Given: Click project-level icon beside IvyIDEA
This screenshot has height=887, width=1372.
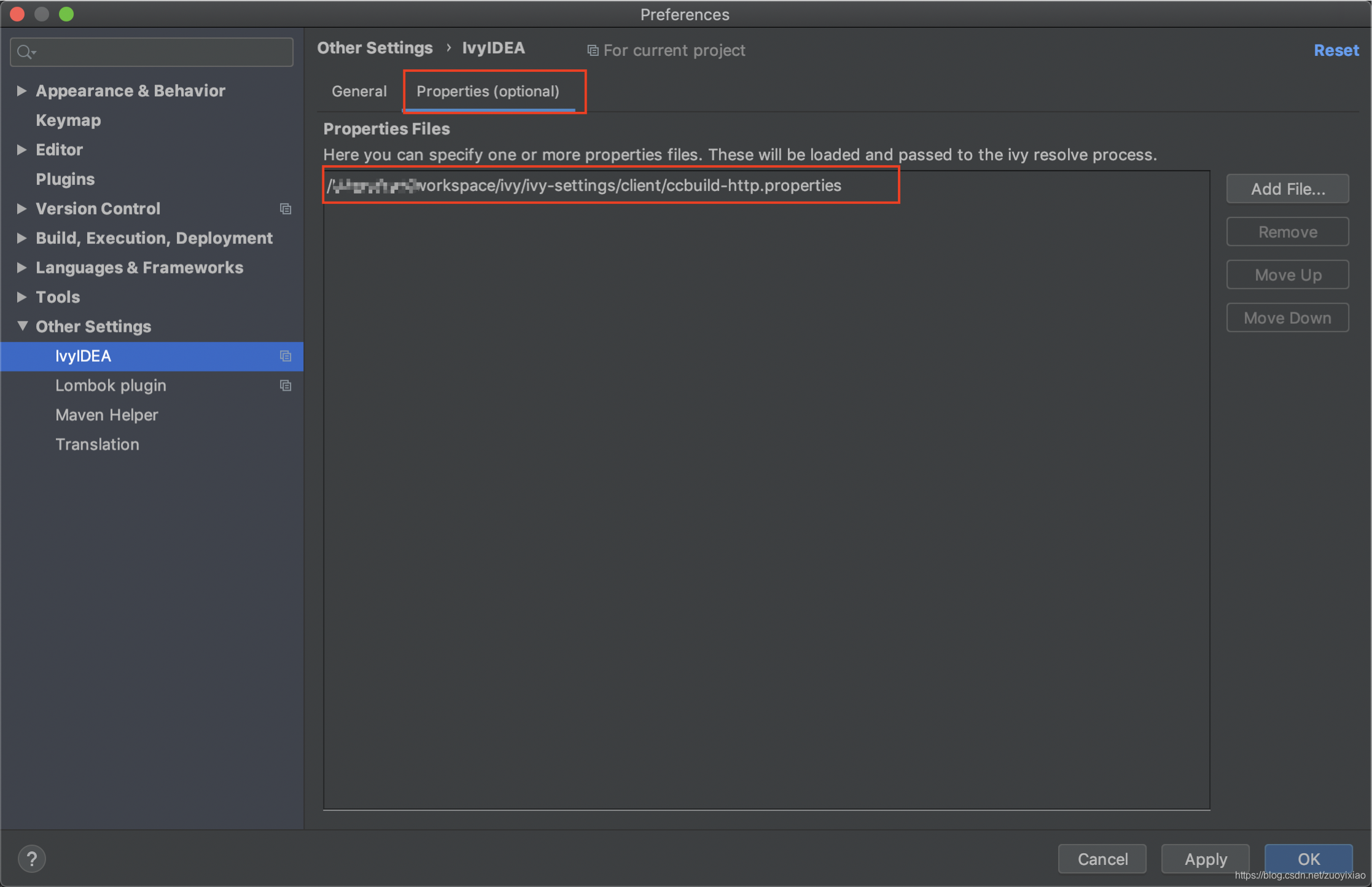Looking at the screenshot, I should 286,356.
